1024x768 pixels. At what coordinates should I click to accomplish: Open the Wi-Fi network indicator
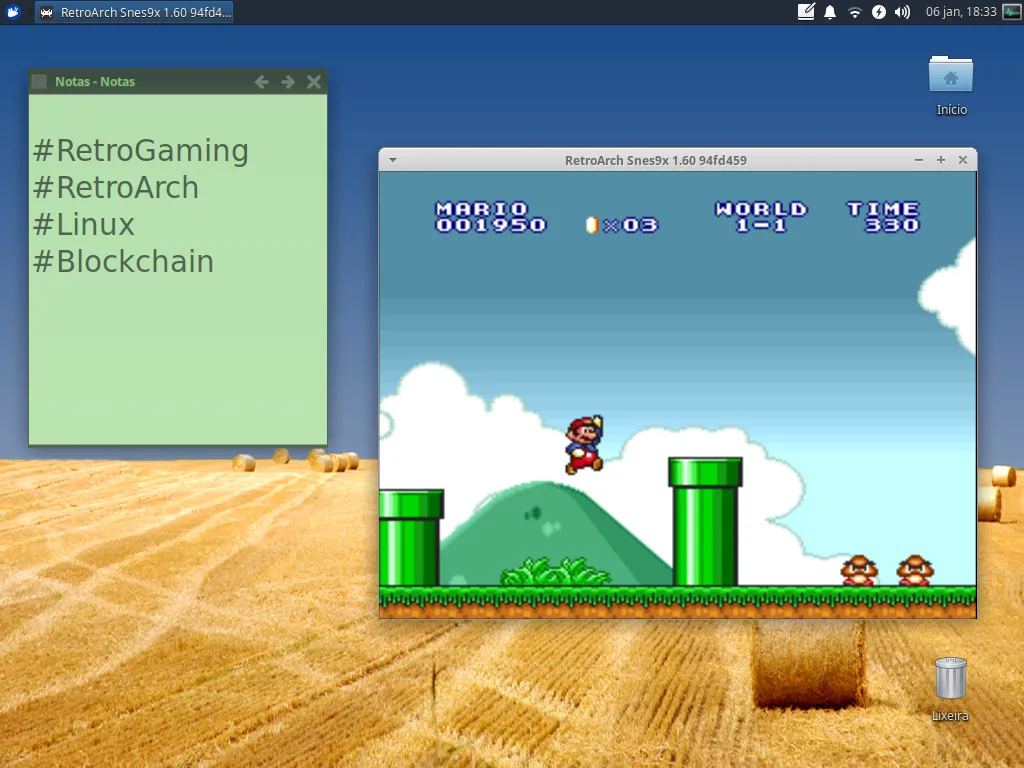click(854, 12)
